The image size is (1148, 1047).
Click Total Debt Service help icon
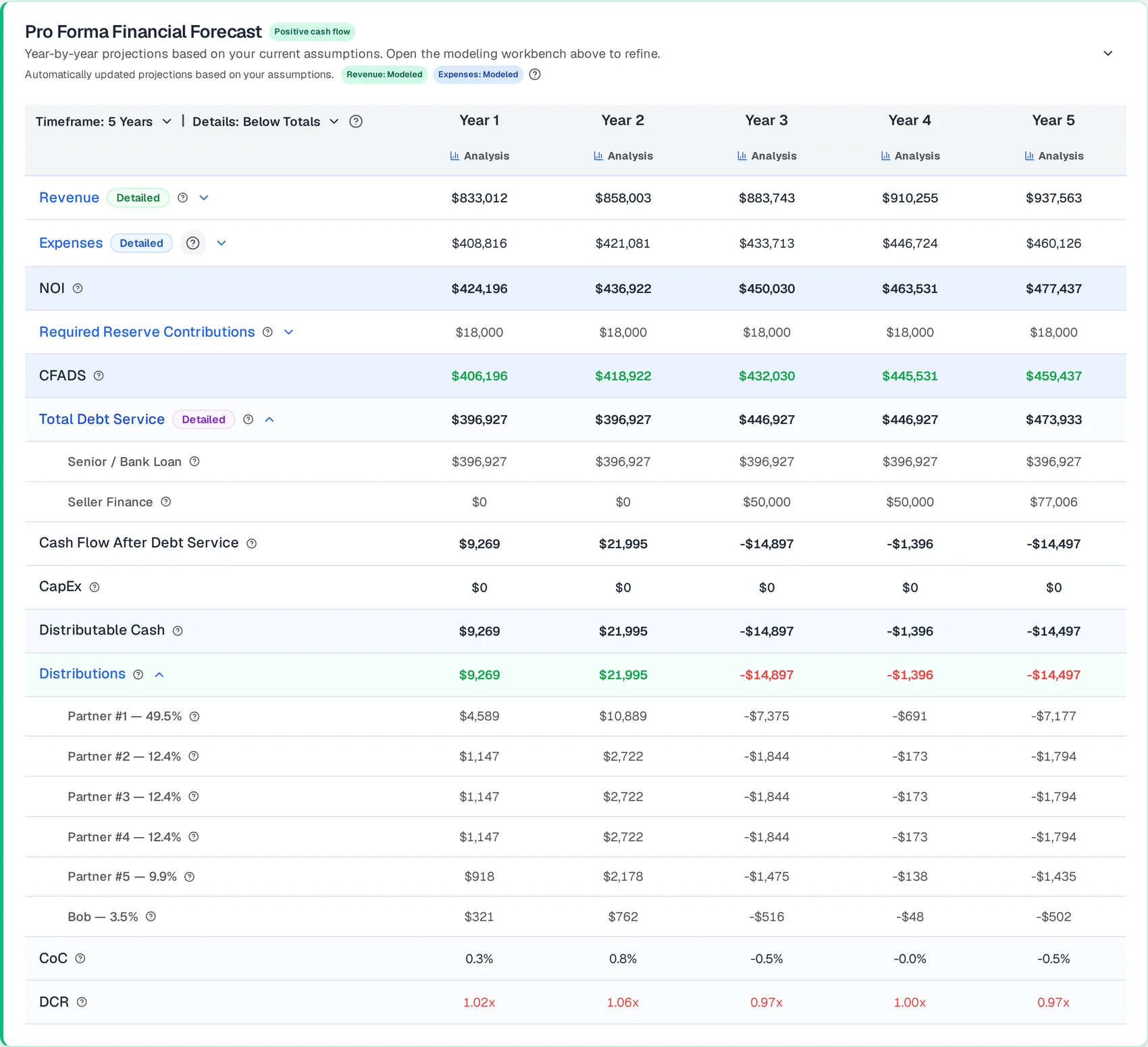pos(249,419)
